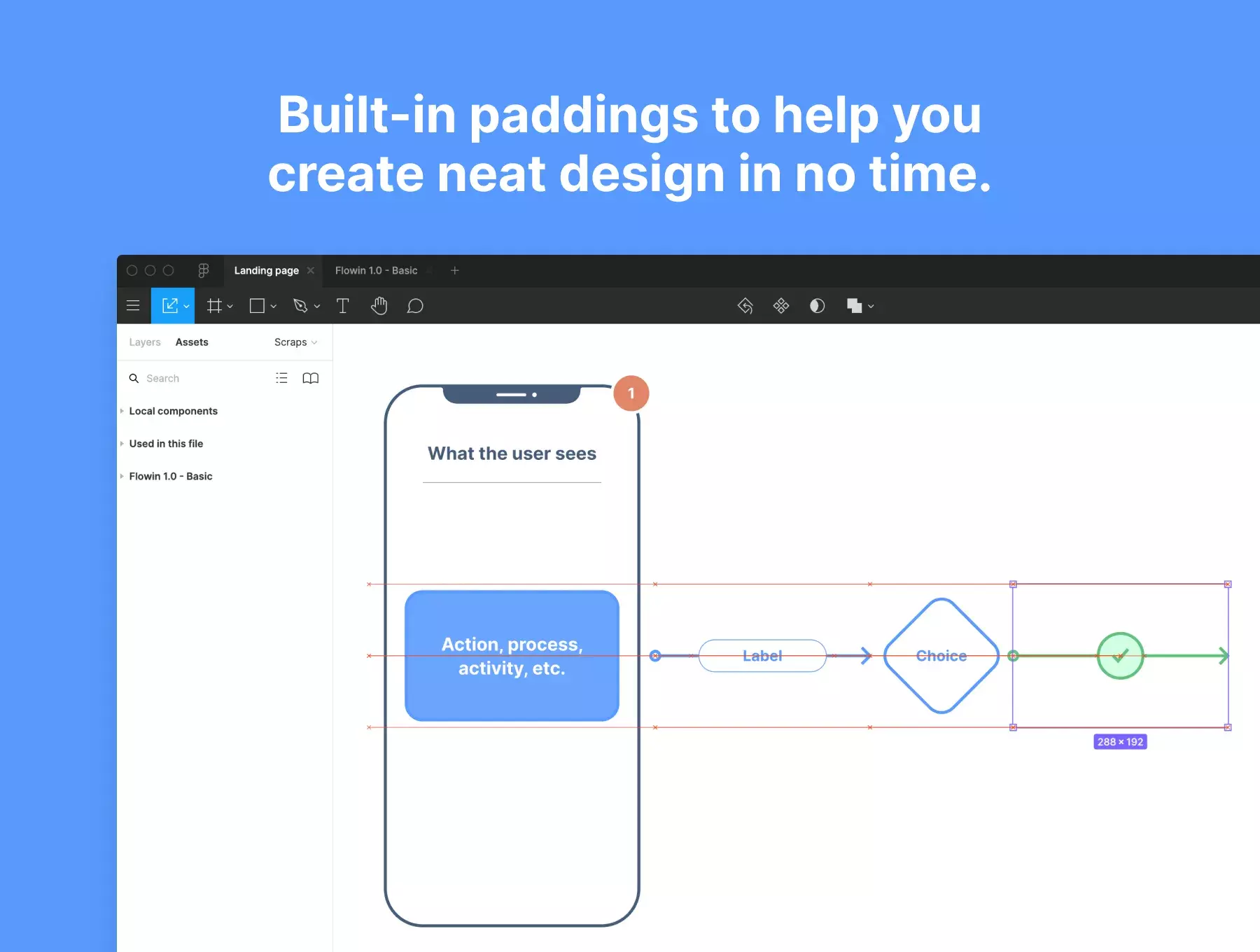Image resolution: width=1260 pixels, height=952 pixels.
Task: Open the team library book icon
Action: pyautogui.click(x=310, y=378)
